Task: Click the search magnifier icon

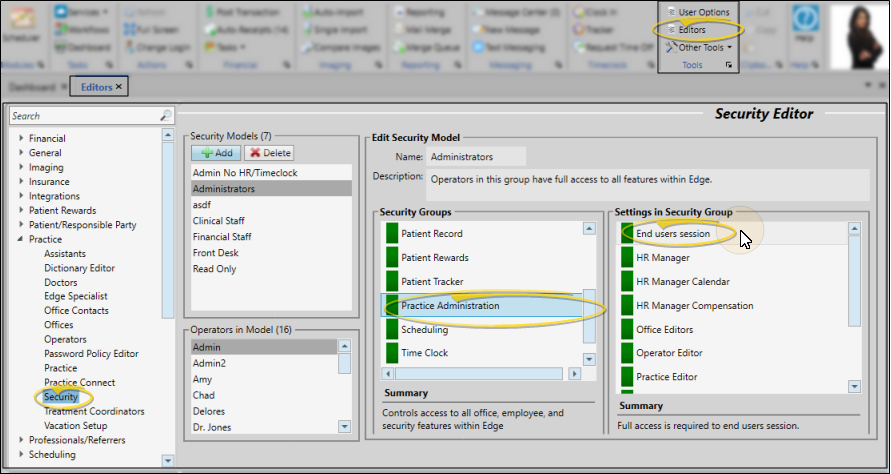Action: click(x=166, y=116)
